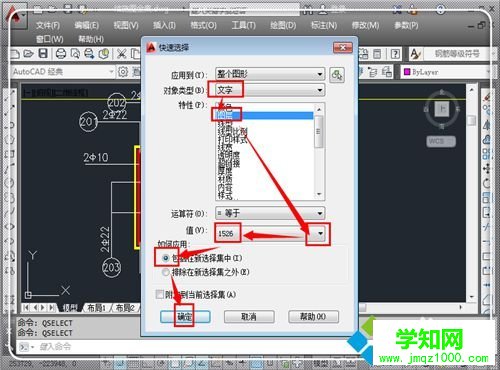The image size is (500, 370).
Task: Click the 确定 button
Action: pos(185,317)
